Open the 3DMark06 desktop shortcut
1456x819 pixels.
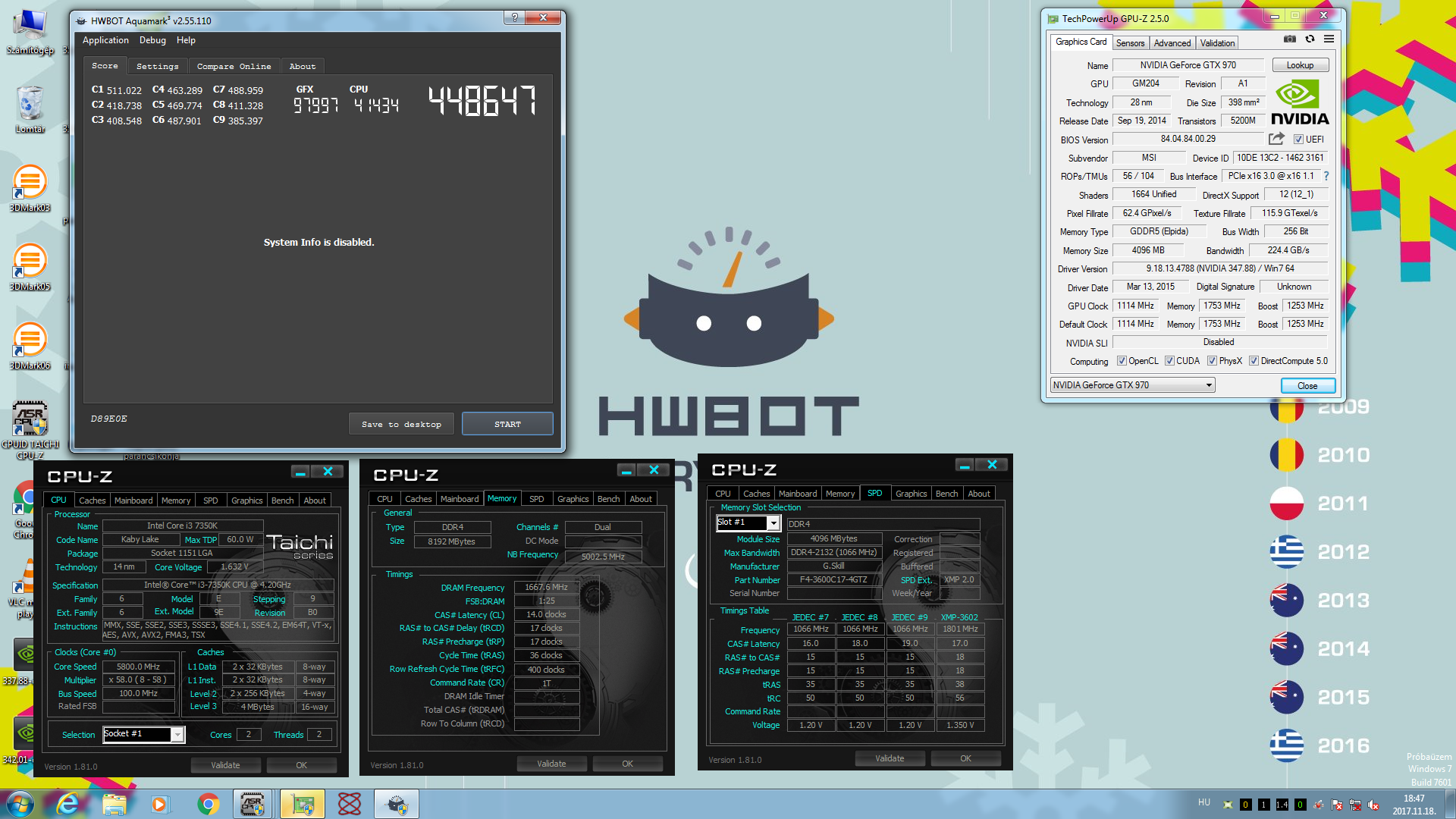click(x=30, y=346)
